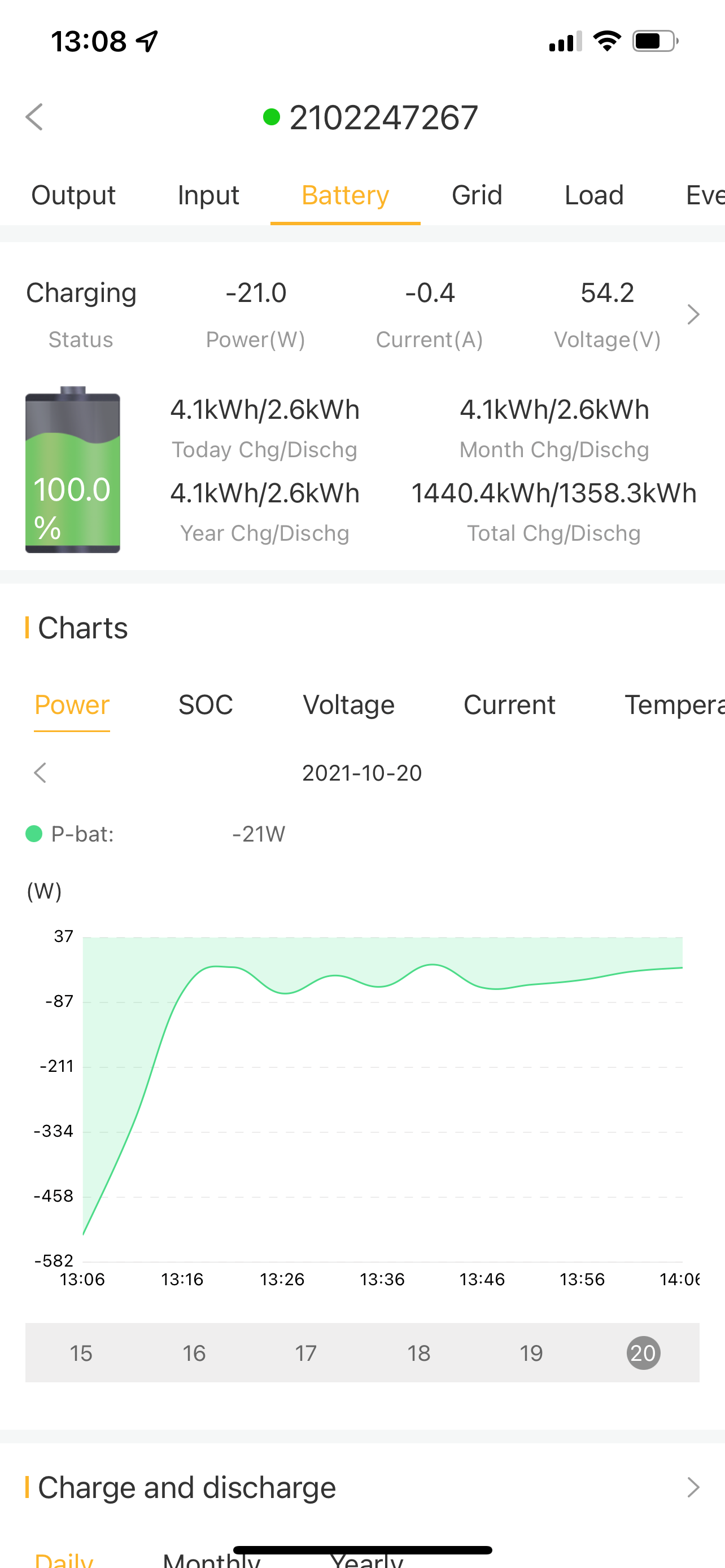725x1568 pixels.
Task: Switch to the Grid tab
Action: pos(477,195)
